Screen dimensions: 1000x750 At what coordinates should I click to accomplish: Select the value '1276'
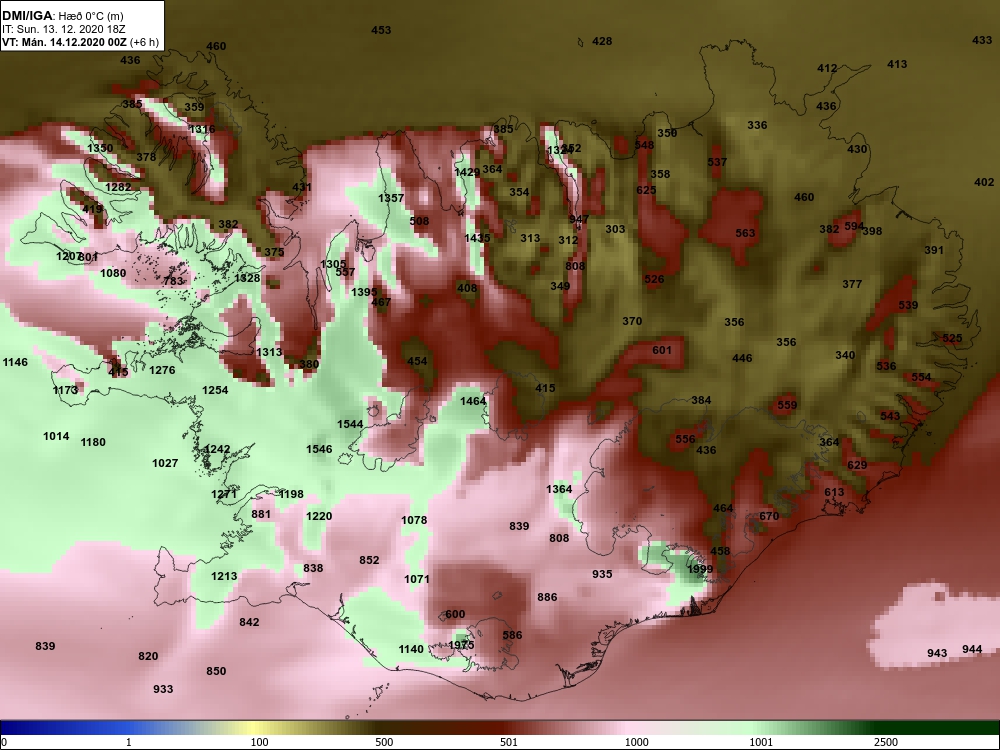162,370
